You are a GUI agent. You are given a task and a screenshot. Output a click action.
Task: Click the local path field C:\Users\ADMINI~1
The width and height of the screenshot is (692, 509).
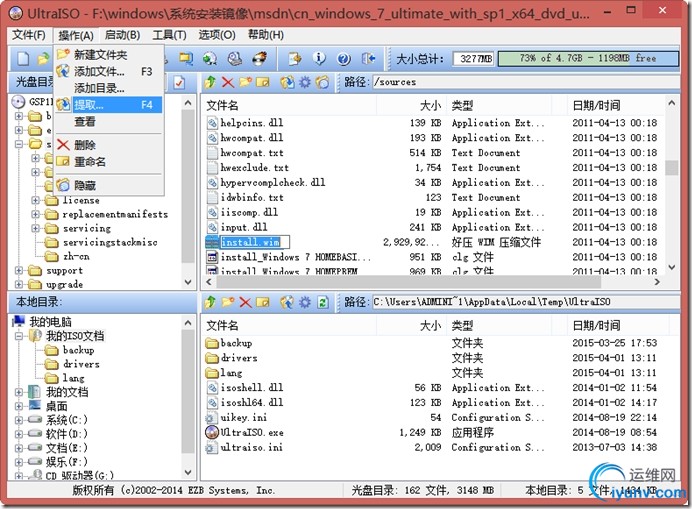pos(526,302)
